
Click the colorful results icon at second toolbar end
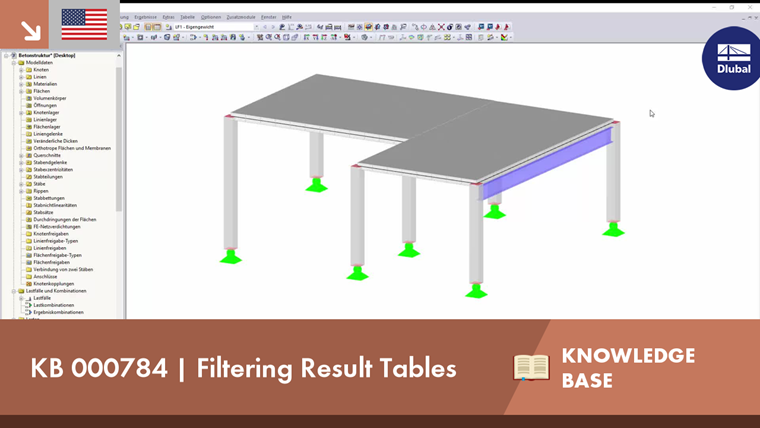pos(505,37)
